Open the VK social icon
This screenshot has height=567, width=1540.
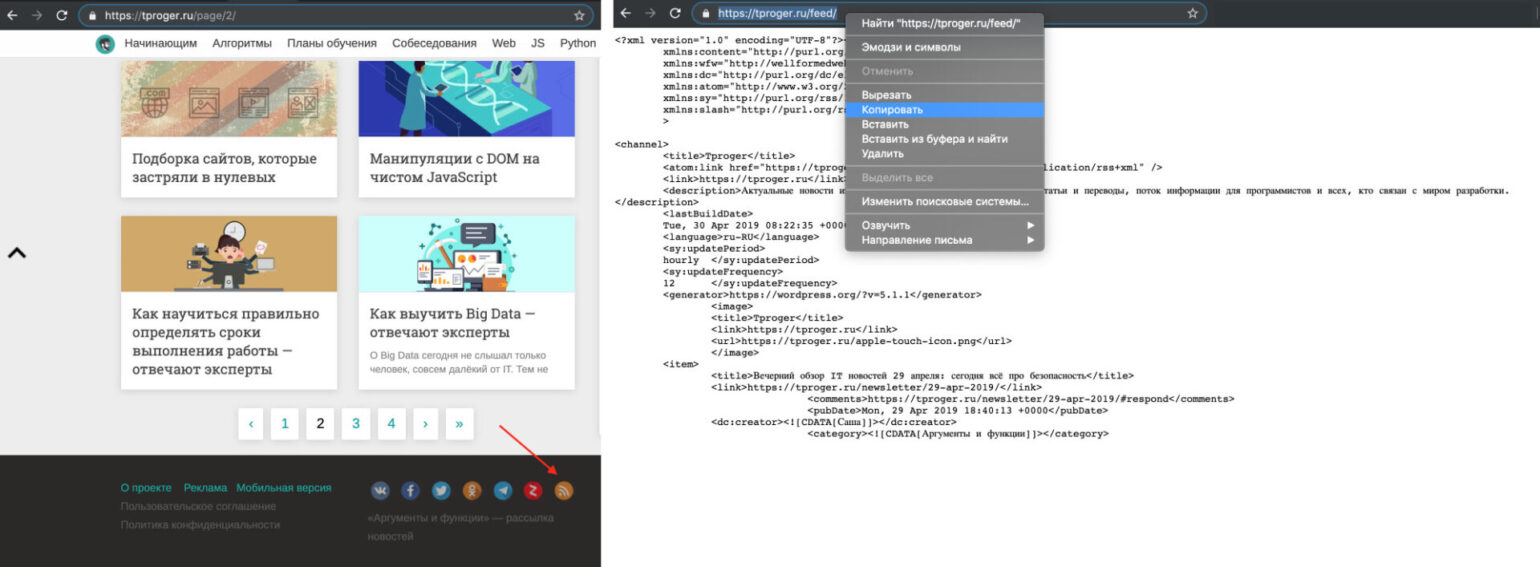point(381,490)
